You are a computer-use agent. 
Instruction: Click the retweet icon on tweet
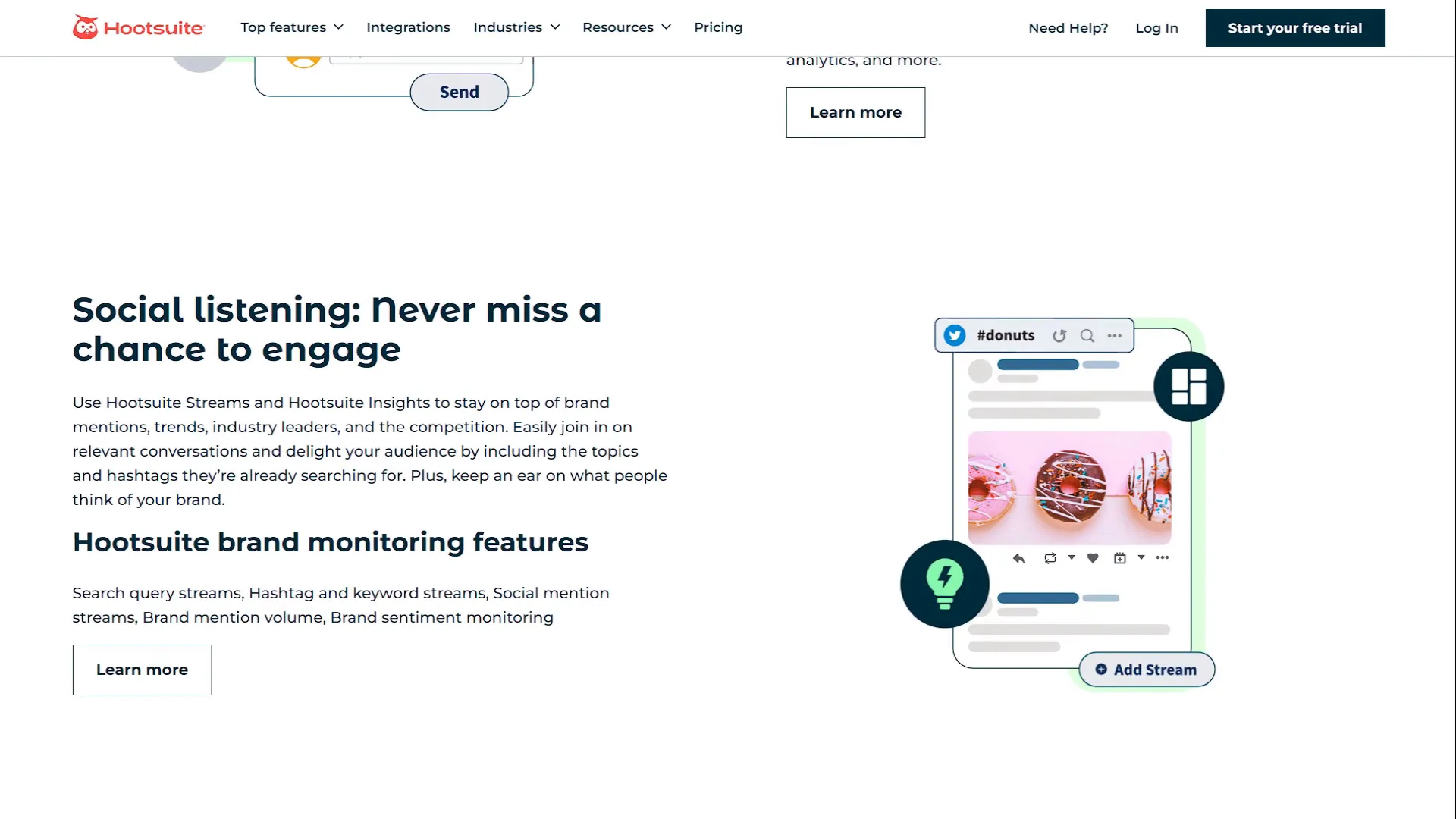[1050, 557]
